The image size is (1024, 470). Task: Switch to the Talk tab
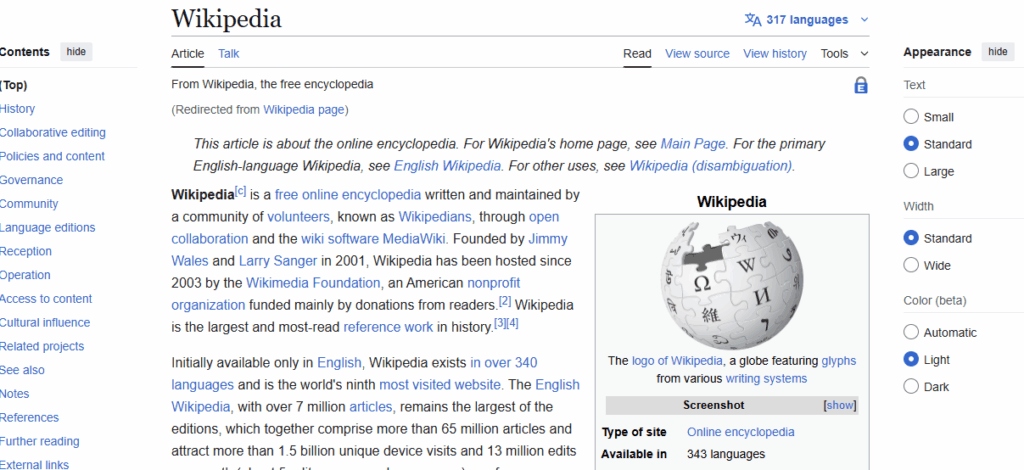coord(229,54)
